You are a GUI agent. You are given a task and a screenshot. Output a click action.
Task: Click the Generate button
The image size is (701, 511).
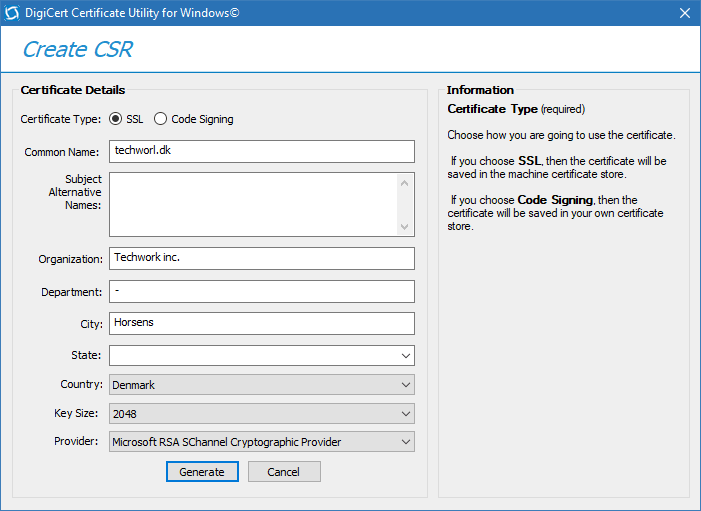tap(202, 472)
